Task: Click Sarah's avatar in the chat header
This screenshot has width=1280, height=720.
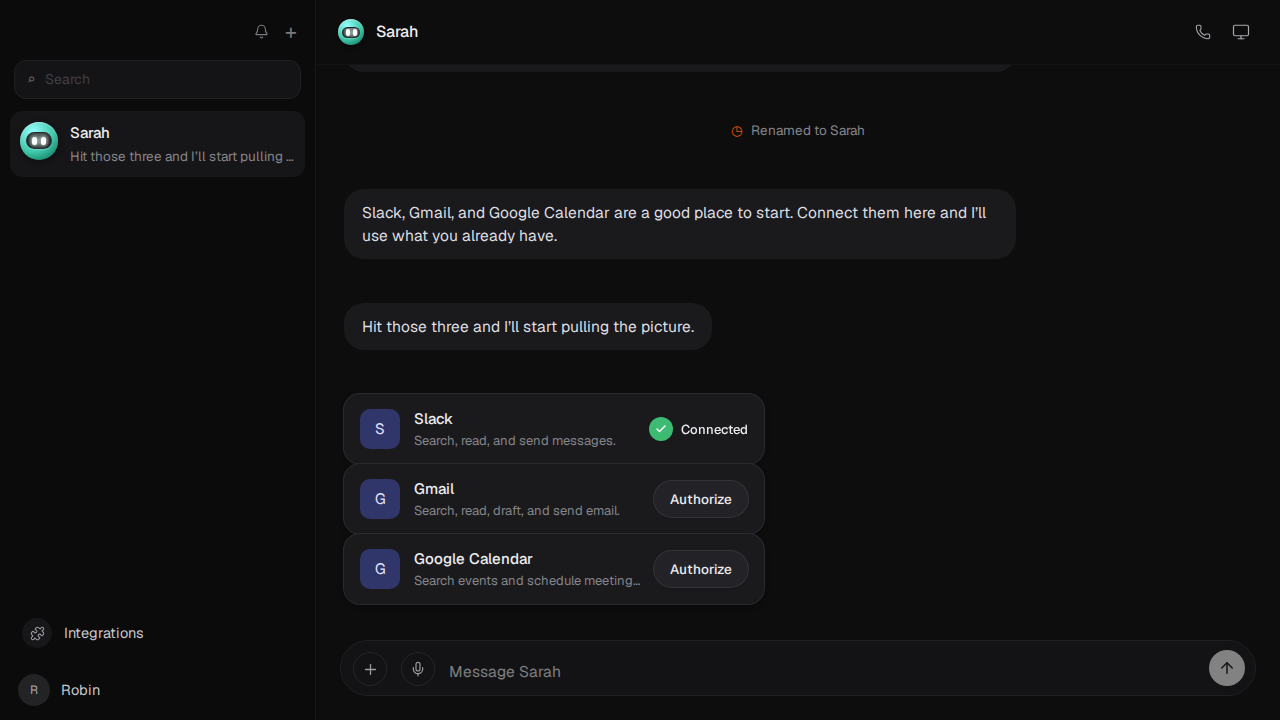Action: (x=351, y=32)
